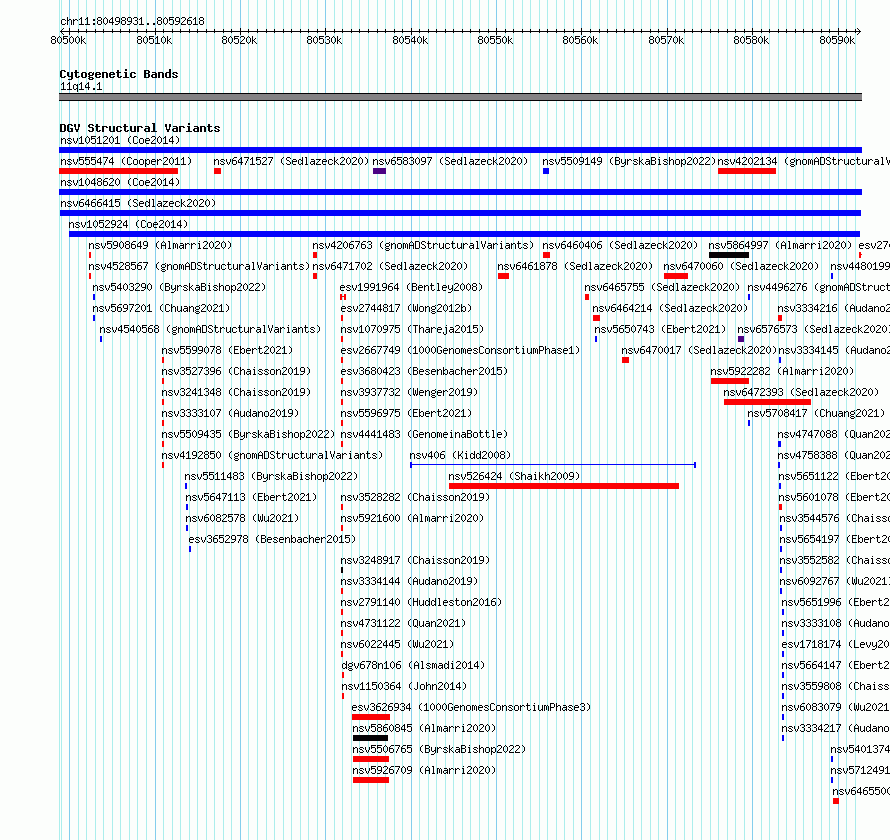Click the nsv406 (Kidd2008) blue span line

click(553, 465)
